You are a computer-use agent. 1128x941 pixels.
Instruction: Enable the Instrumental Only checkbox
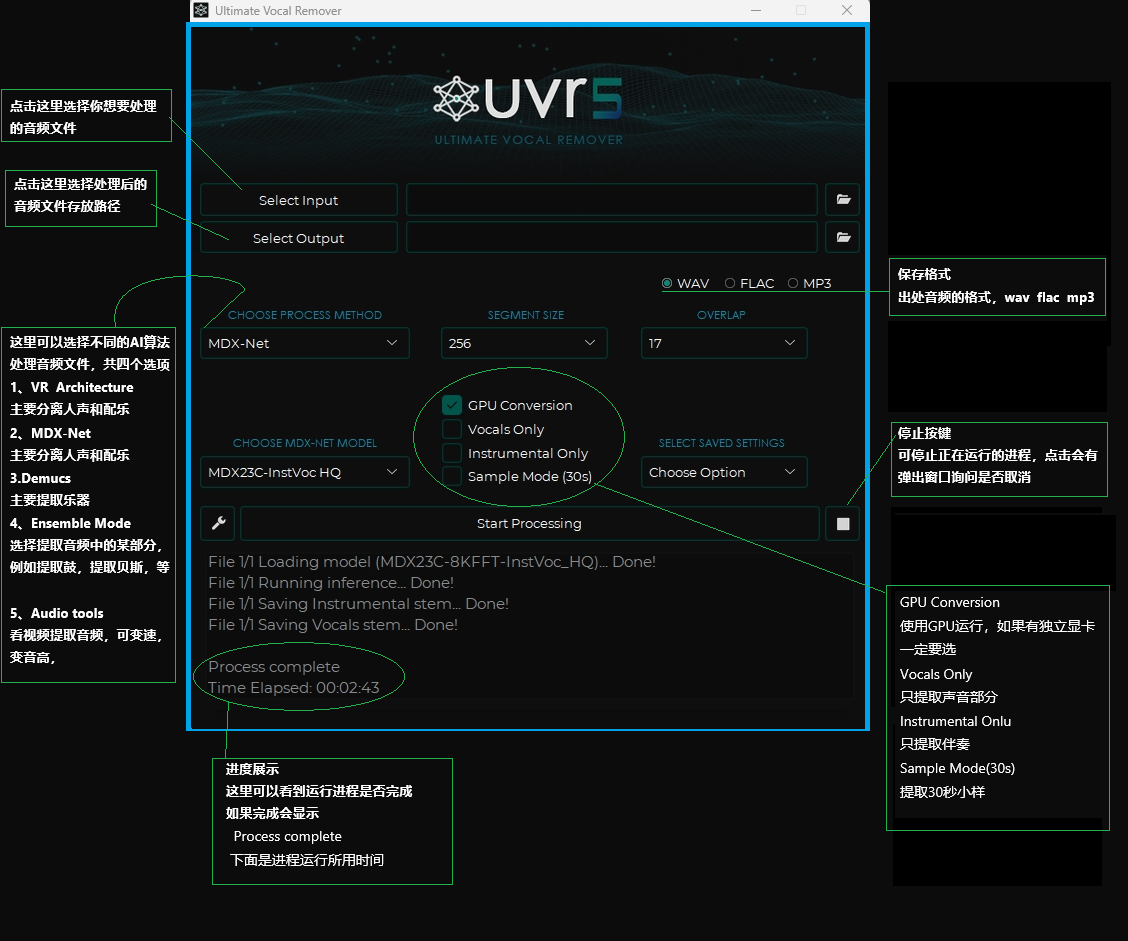(452, 453)
